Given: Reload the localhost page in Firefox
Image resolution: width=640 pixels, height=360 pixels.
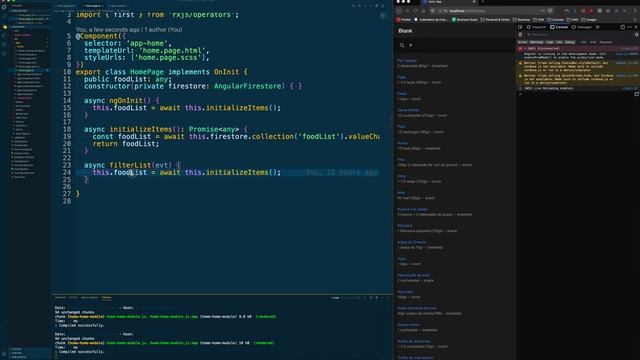Looking at the screenshot, I should point(416,11).
